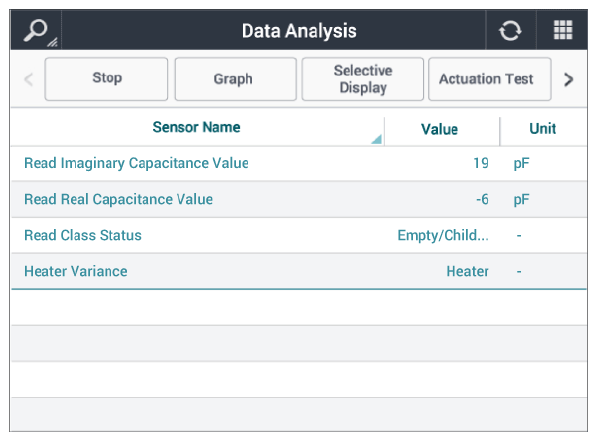Select Read Real Capacitance Value row
The height and width of the screenshot is (441, 597).
coord(299,199)
